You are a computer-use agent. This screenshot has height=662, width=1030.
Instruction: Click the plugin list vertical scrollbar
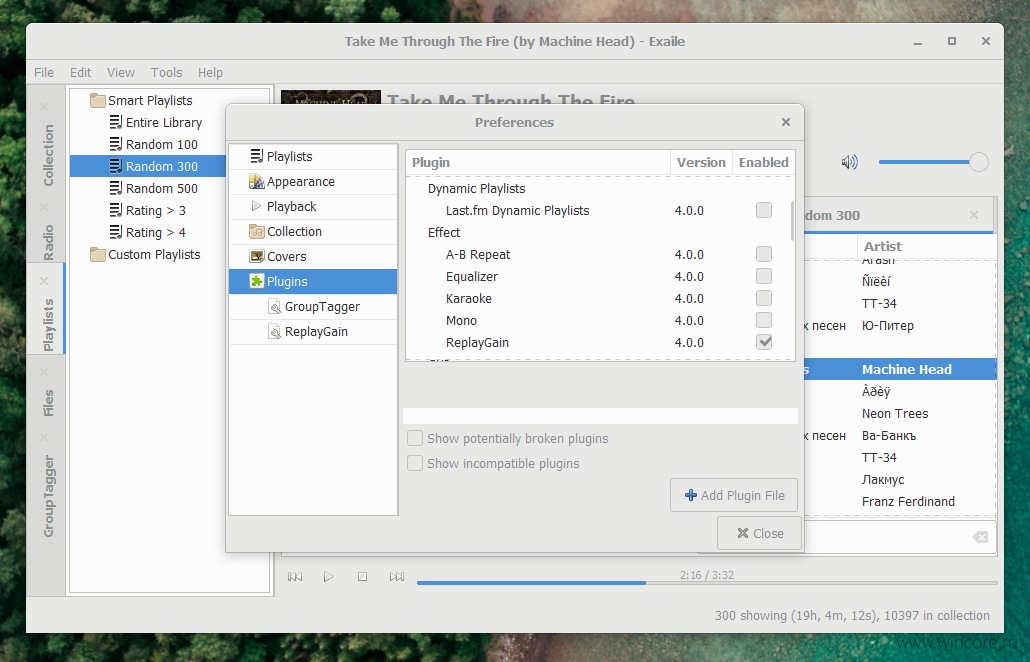(x=792, y=221)
